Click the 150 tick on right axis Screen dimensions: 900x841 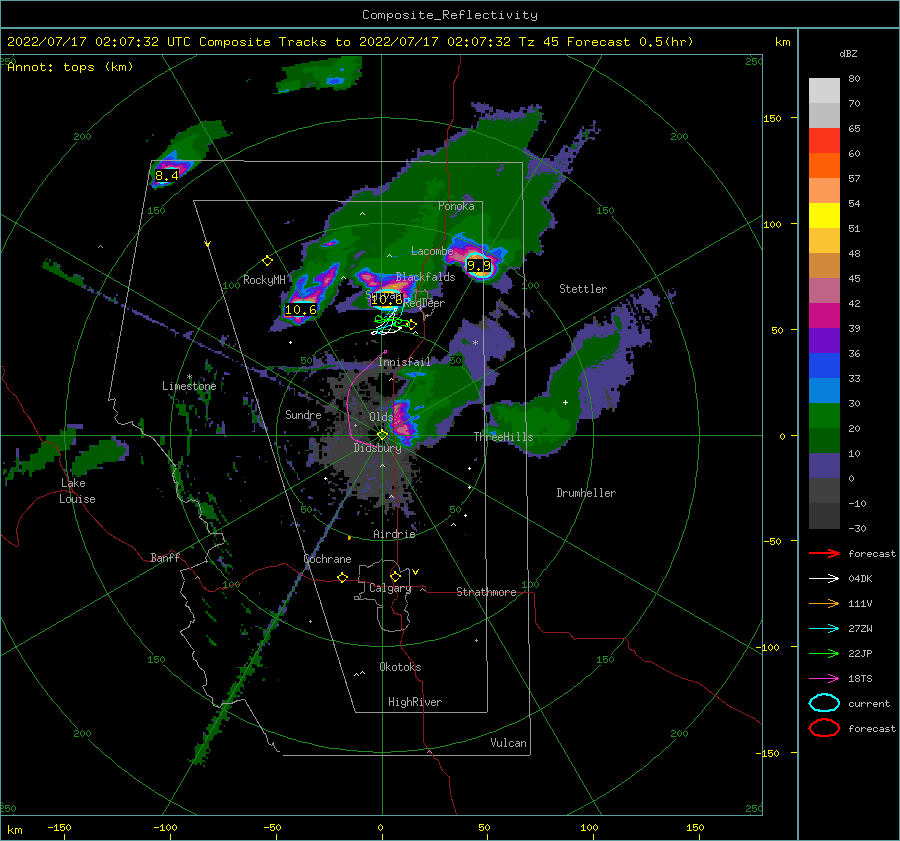[x=772, y=118]
